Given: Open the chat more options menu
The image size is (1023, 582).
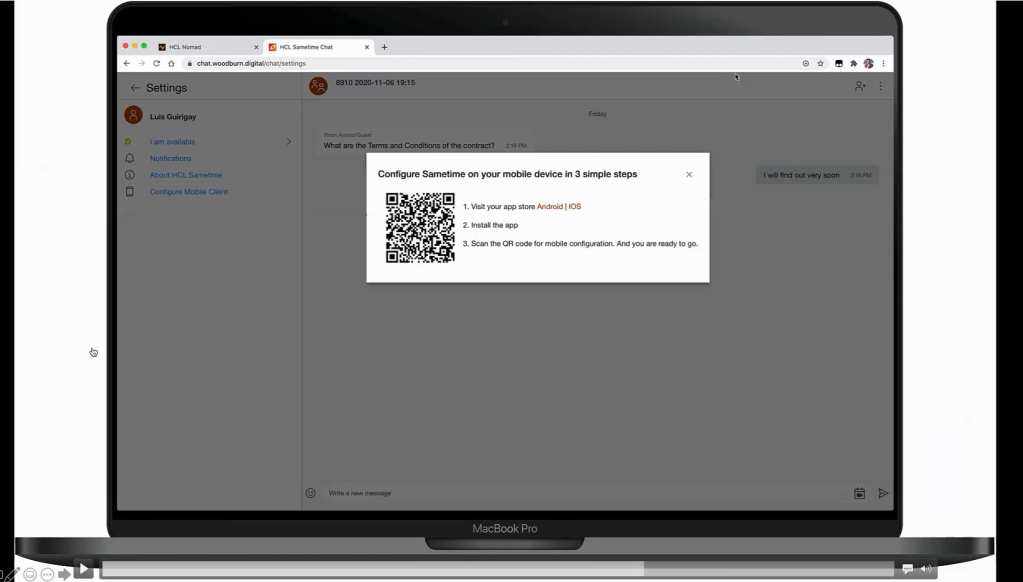Looking at the screenshot, I should click(x=881, y=87).
